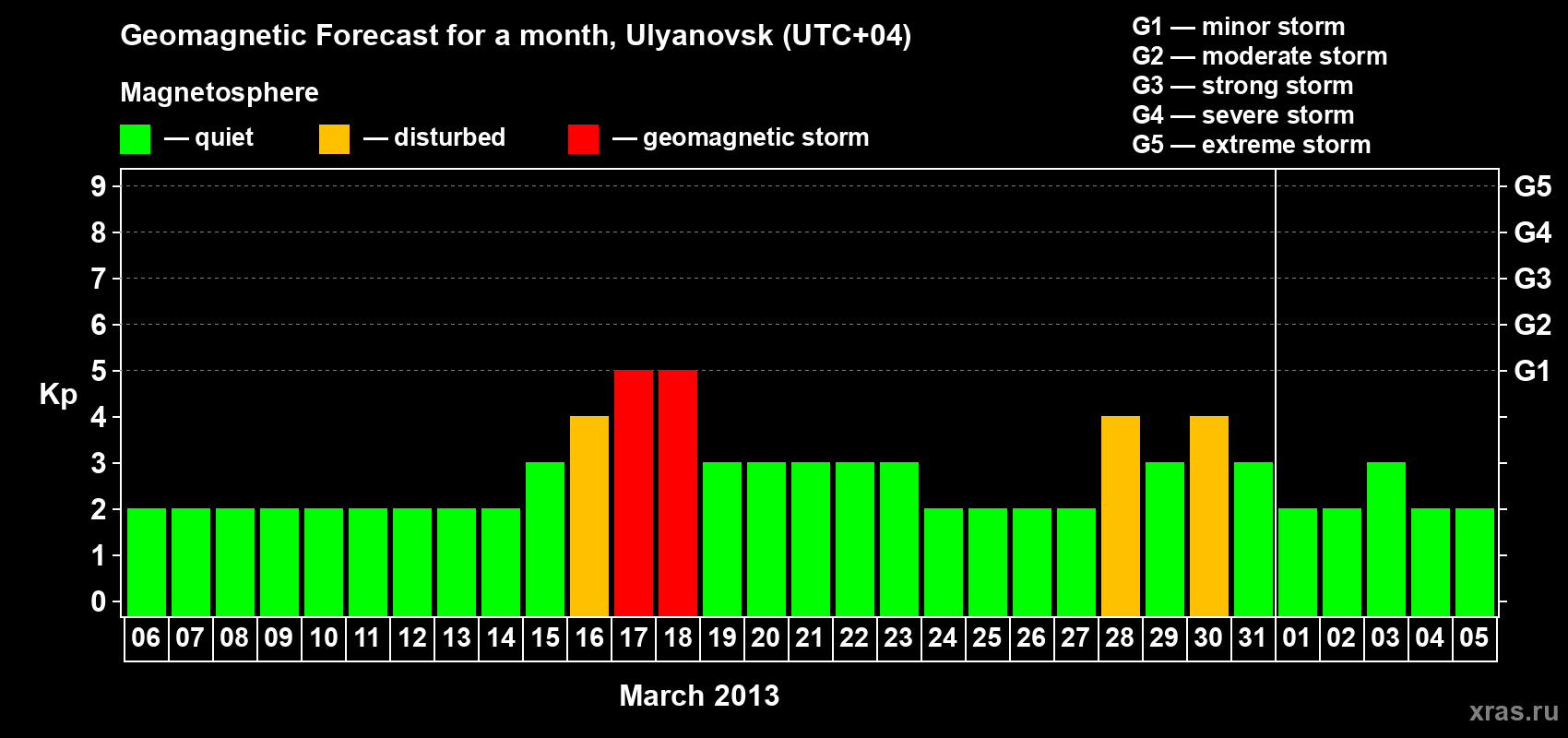Select the green bar for April 03
1568x738 pixels.
coord(1386,540)
